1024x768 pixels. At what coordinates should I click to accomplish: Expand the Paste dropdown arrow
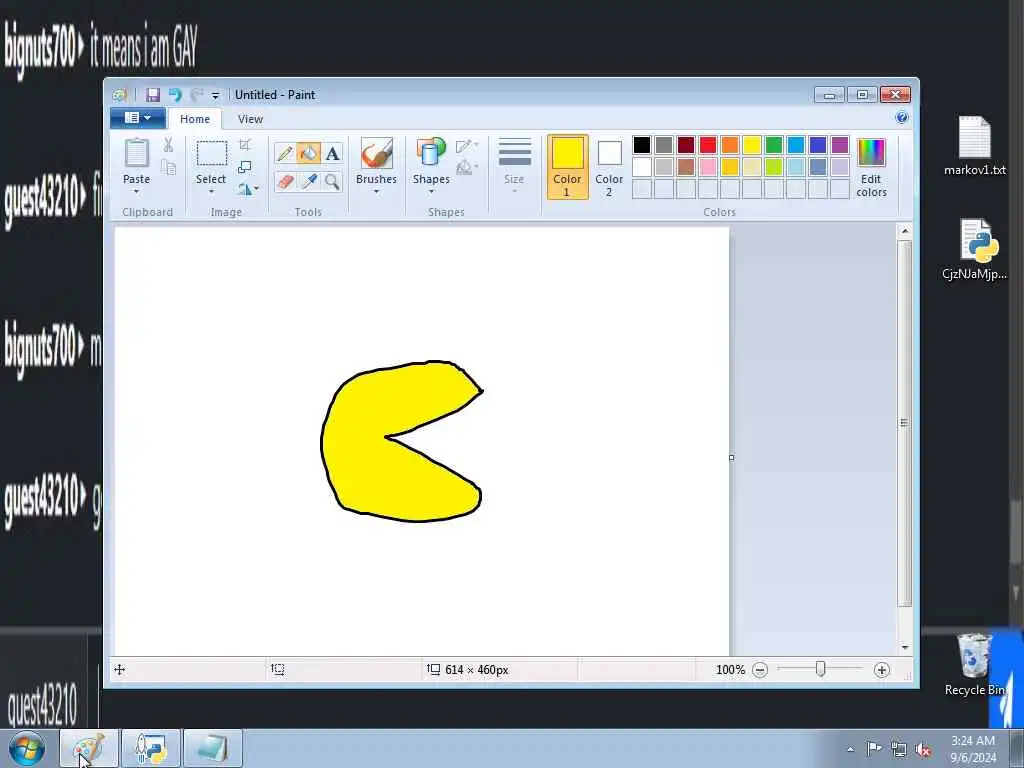[136, 192]
